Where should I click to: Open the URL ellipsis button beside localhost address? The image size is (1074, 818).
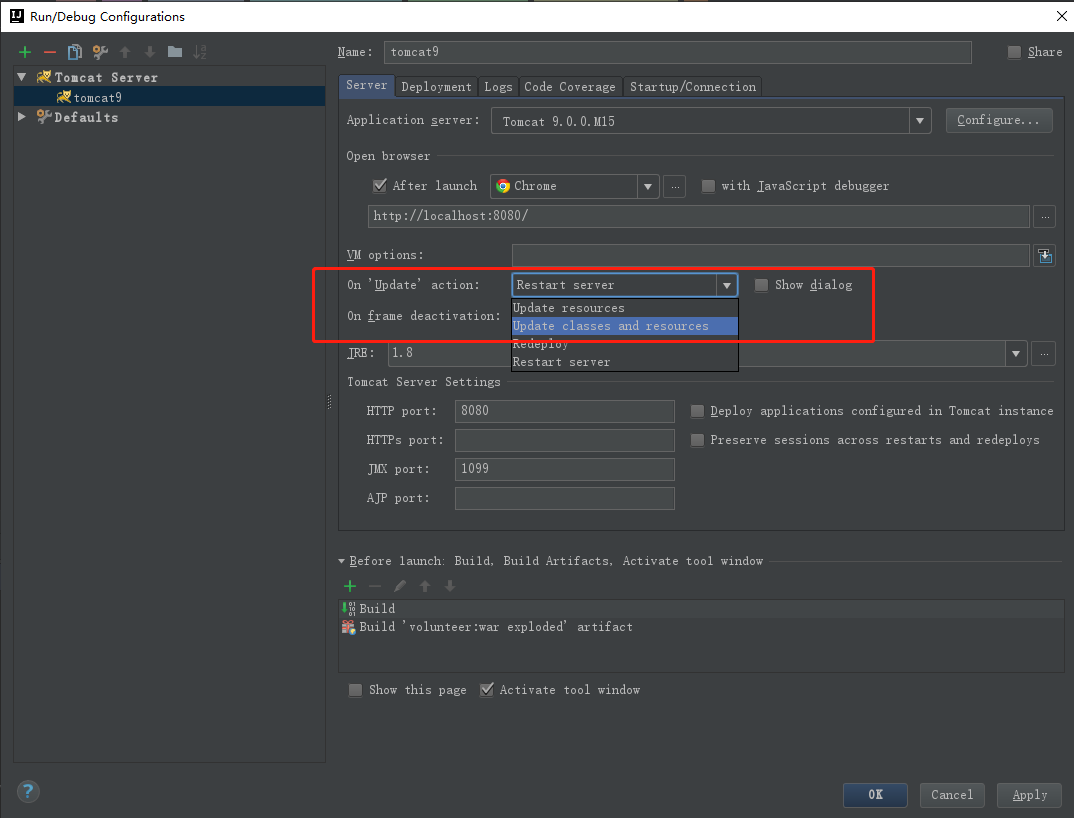point(1045,216)
